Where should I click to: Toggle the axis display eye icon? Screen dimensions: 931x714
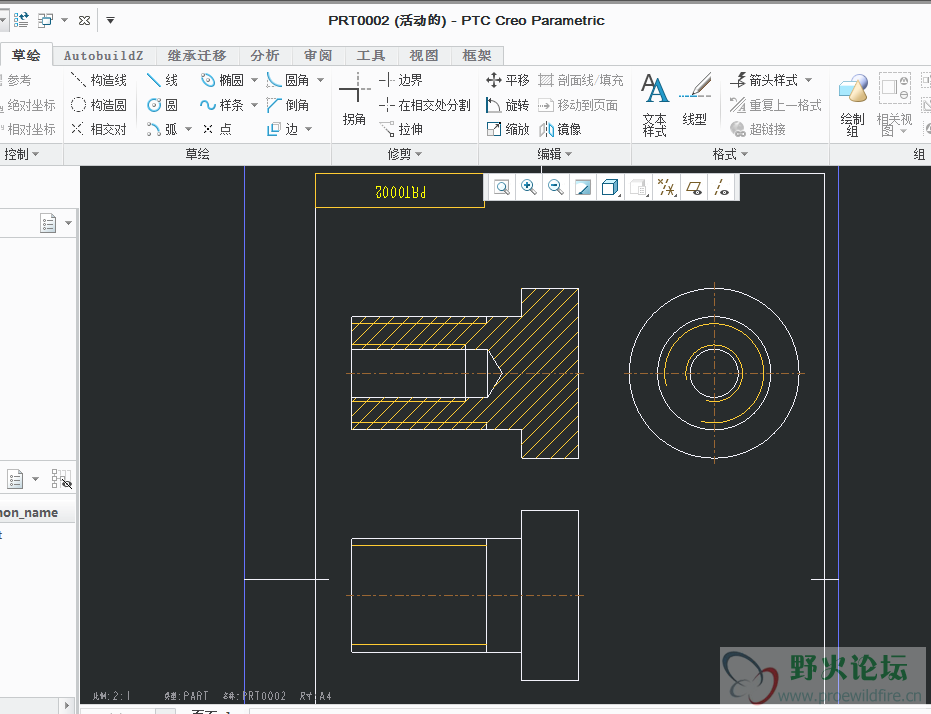[721, 188]
